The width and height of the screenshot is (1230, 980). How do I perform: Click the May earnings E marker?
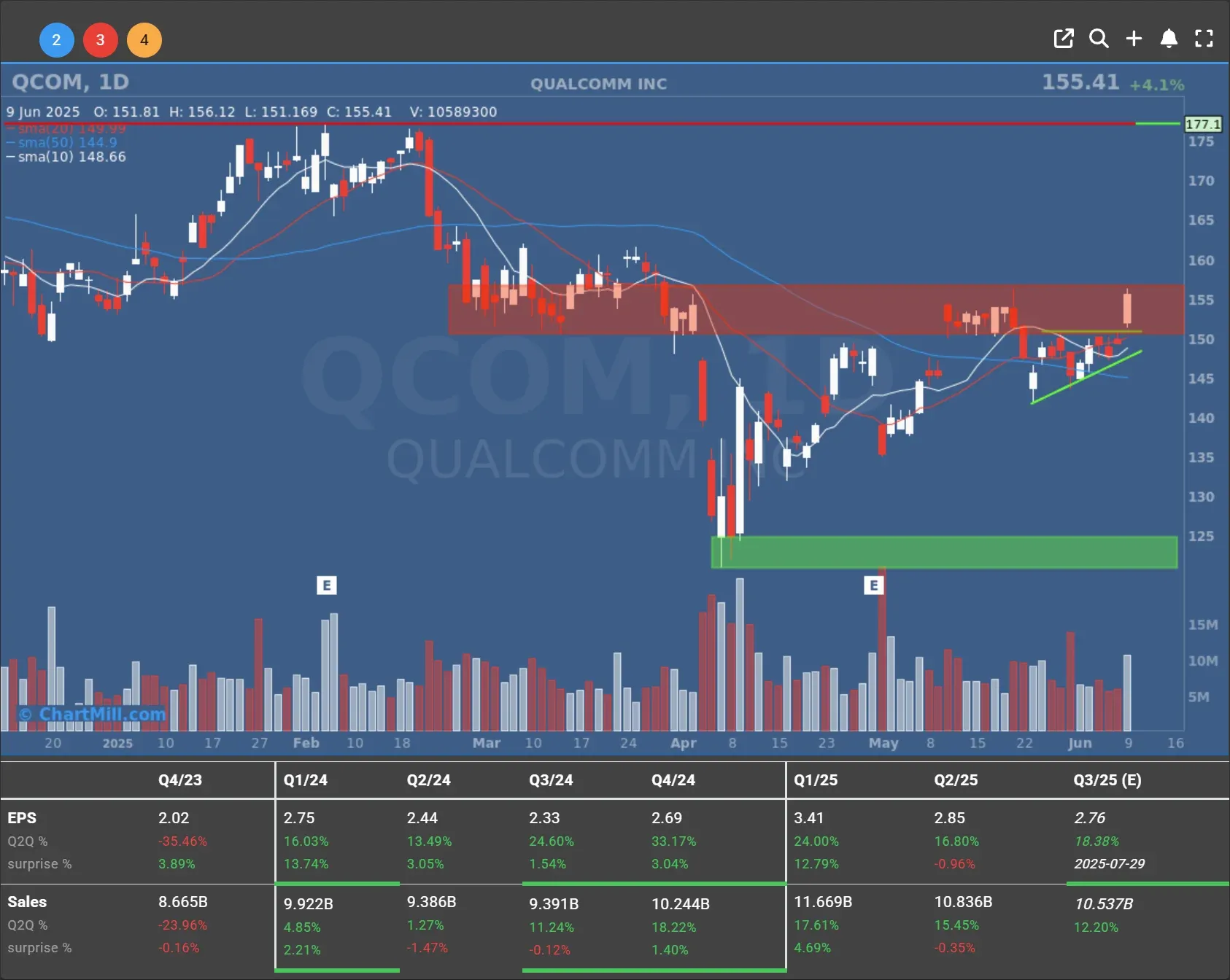873,585
